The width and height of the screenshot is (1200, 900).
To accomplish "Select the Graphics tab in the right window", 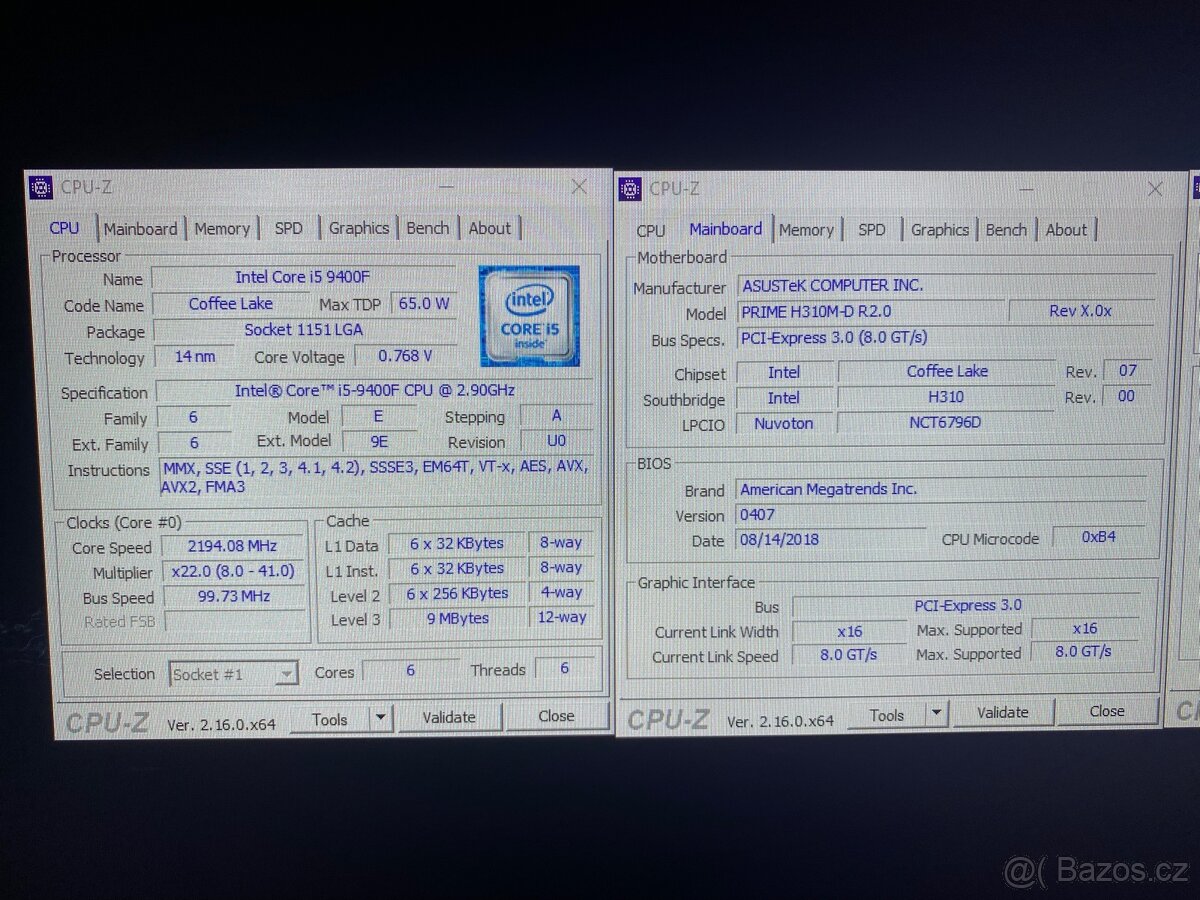I will click(939, 230).
